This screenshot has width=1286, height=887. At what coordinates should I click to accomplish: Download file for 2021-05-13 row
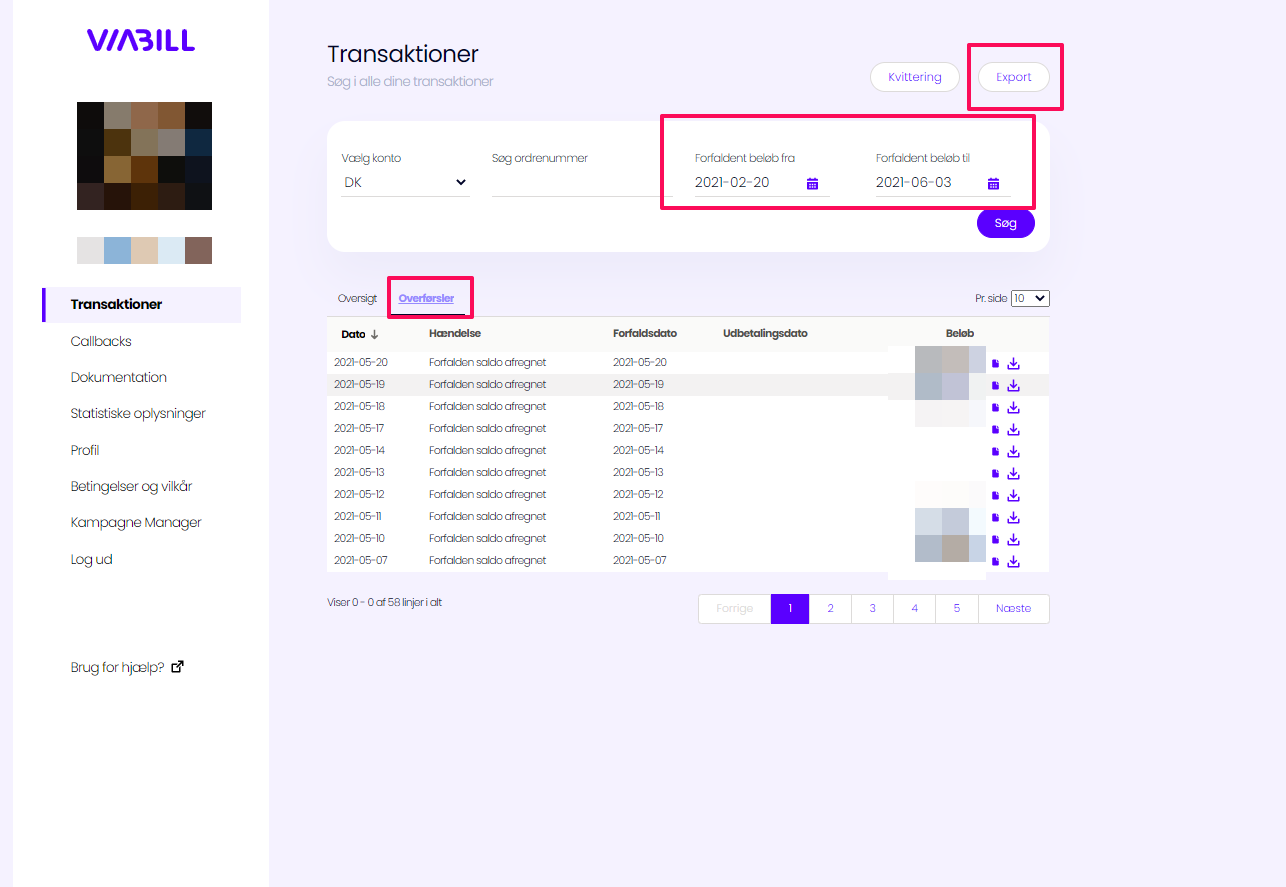click(x=1013, y=473)
